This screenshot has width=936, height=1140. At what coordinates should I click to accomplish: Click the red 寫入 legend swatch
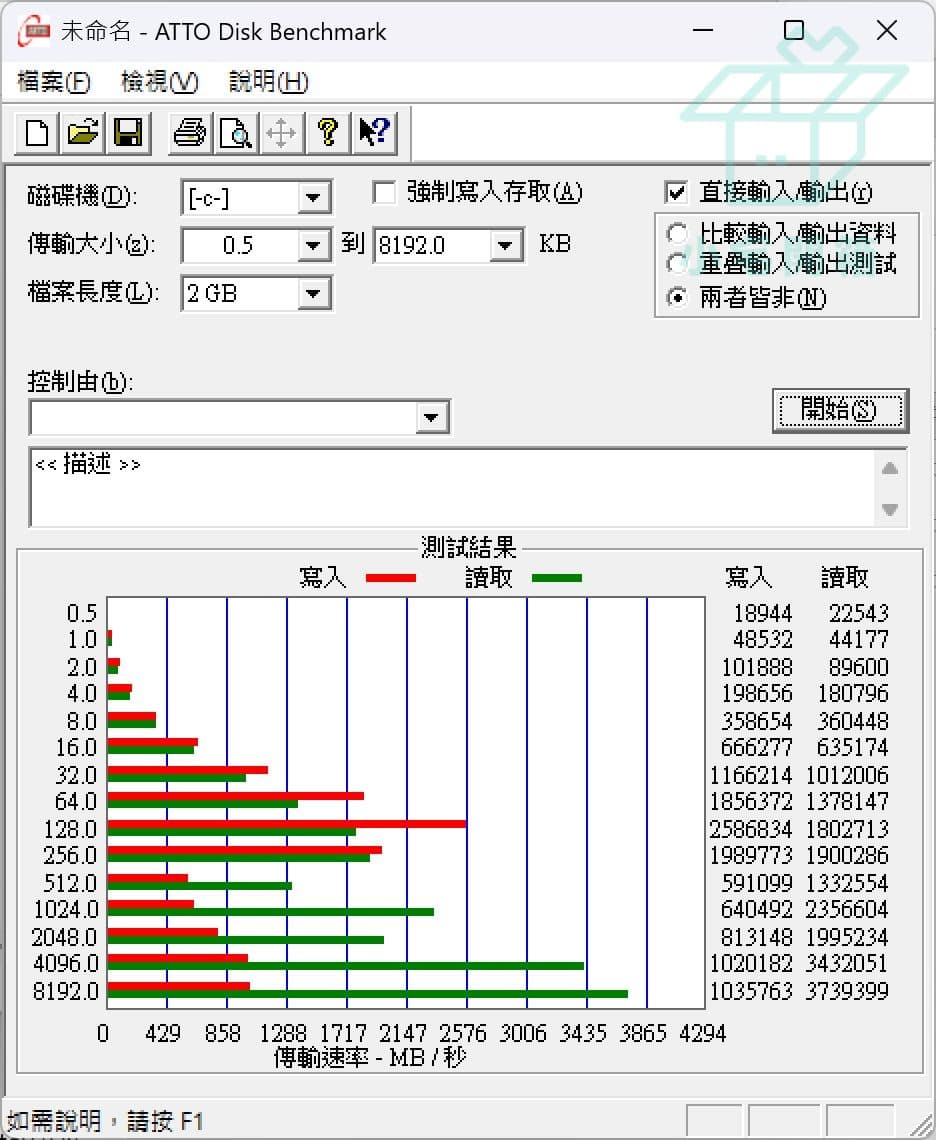391,578
